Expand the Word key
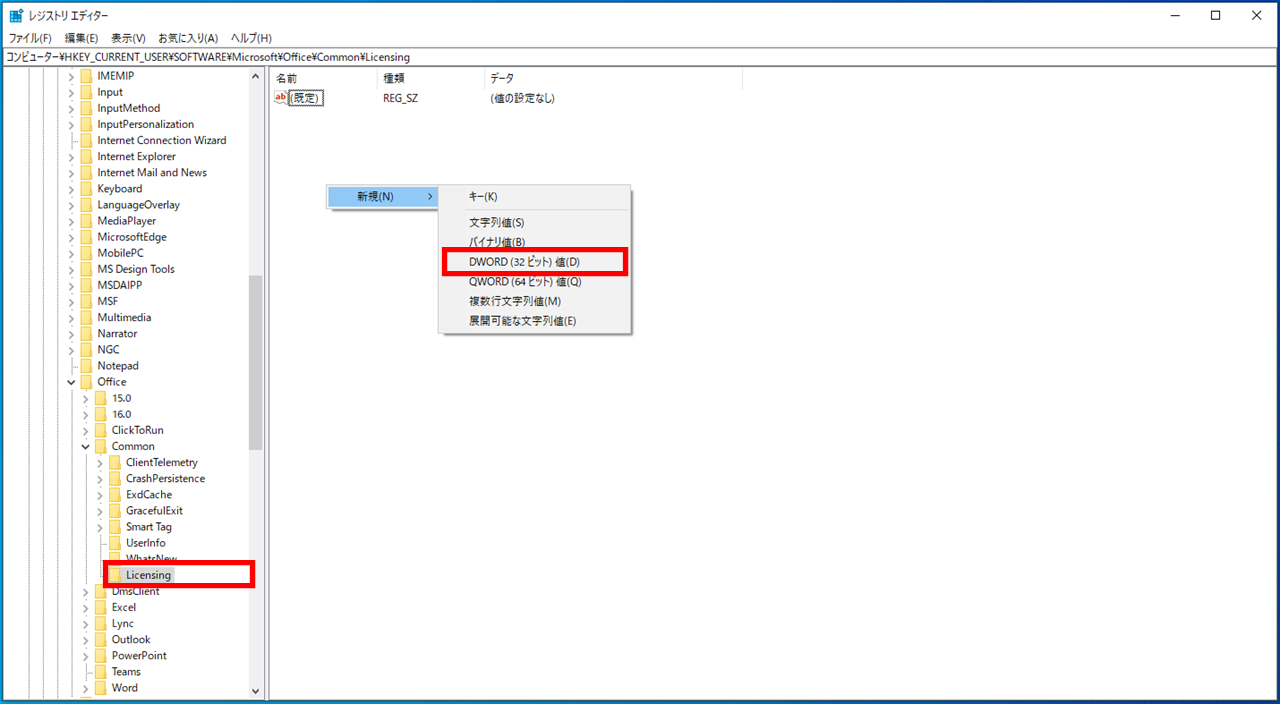Image resolution: width=1280 pixels, height=704 pixels. click(x=86, y=688)
